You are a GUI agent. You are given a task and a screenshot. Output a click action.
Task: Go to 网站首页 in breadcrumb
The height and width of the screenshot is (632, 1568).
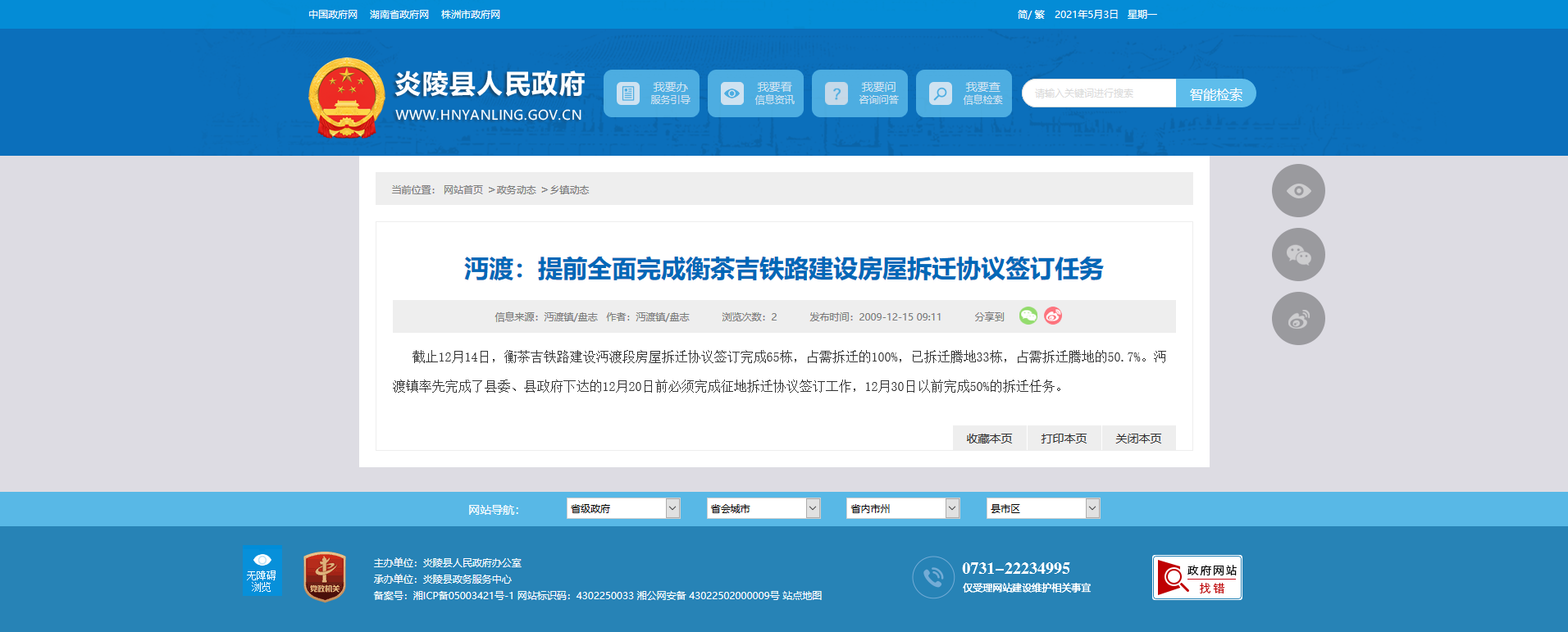pyautogui.click(x=463, y=190)
